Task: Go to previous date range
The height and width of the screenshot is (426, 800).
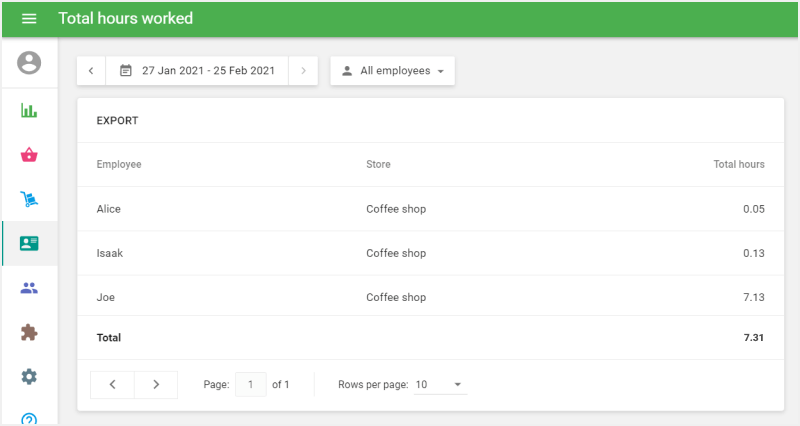Action: click(91, 70)
